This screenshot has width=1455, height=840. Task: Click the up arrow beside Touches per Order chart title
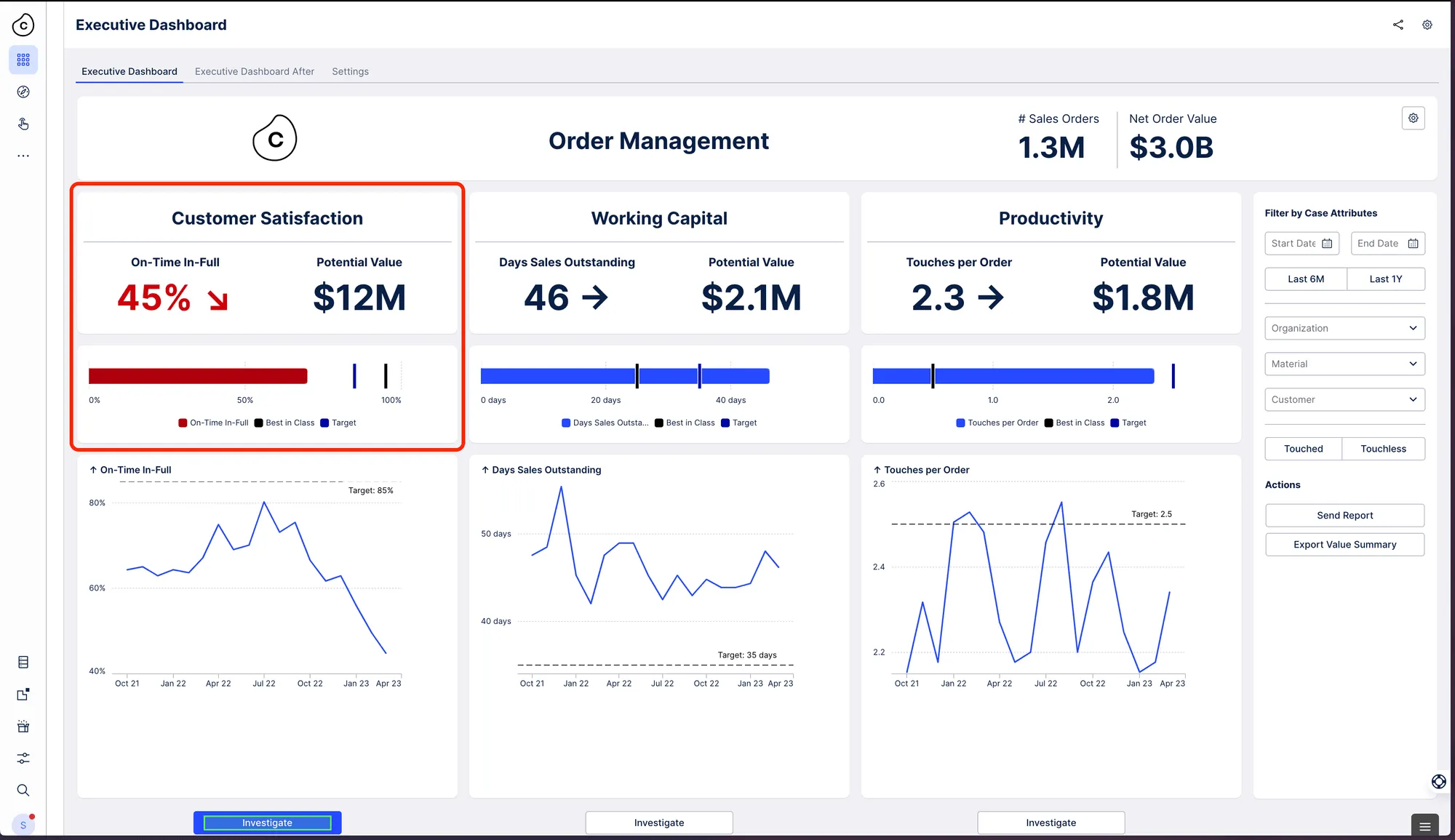tap(877, 470)
